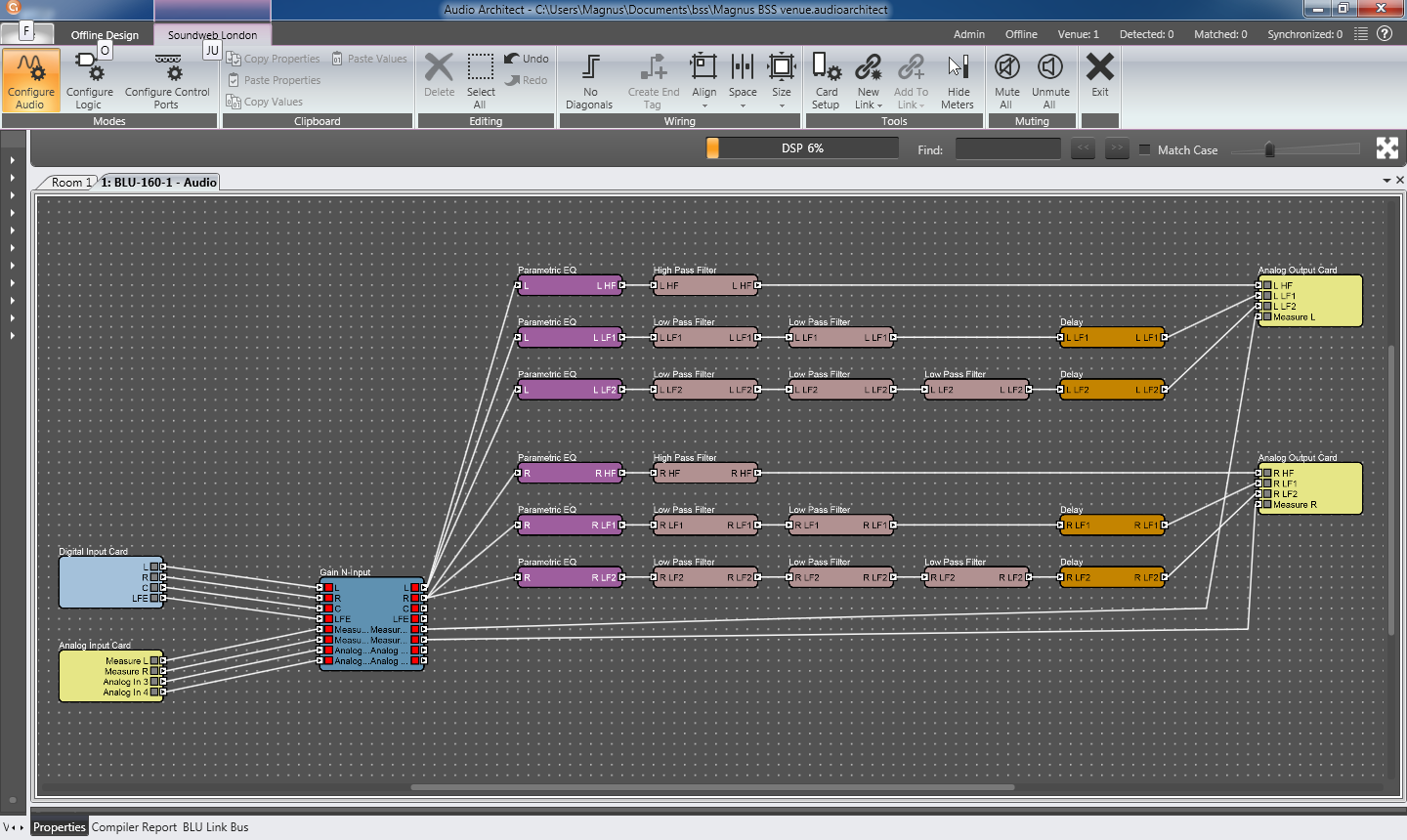The width and height of the screenshot is (1407, 840).
Task: Click the DSP 6% usage bar
Action: [802, 147]
